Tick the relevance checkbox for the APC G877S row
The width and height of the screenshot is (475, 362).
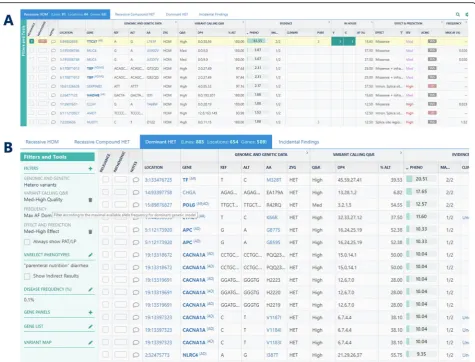coord(105,230)
